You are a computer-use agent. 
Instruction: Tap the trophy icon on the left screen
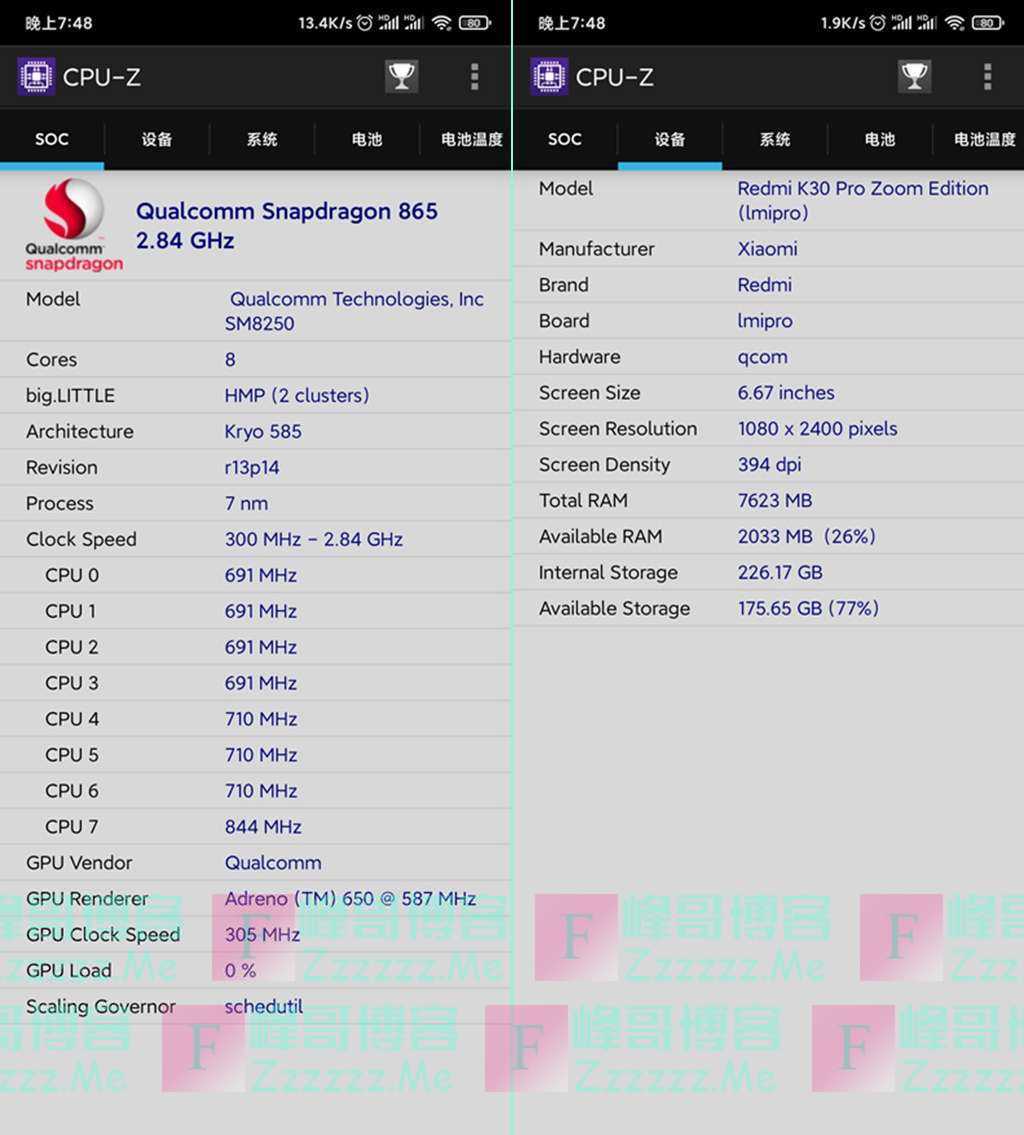(x=401, y=77)
